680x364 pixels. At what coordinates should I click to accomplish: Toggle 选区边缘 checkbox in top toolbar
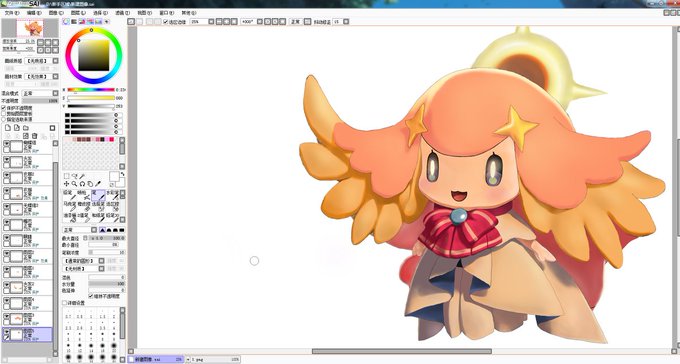[165, 22]
